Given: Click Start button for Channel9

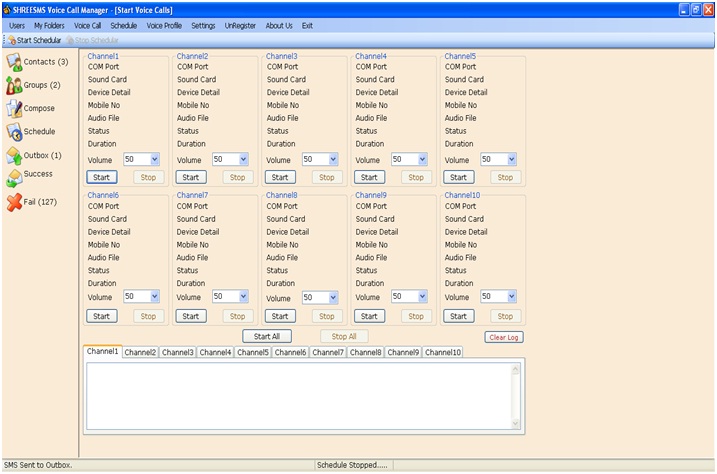Looking at the screenshot, I should tap(369, 316).
